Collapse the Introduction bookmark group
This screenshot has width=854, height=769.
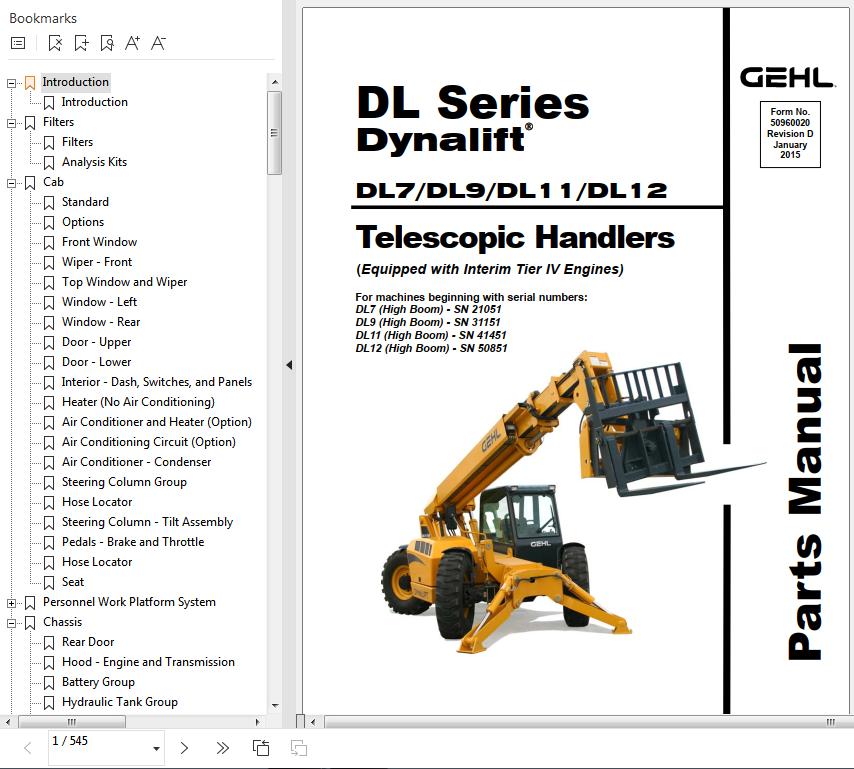pyautogui.click(x=11, y=83)
